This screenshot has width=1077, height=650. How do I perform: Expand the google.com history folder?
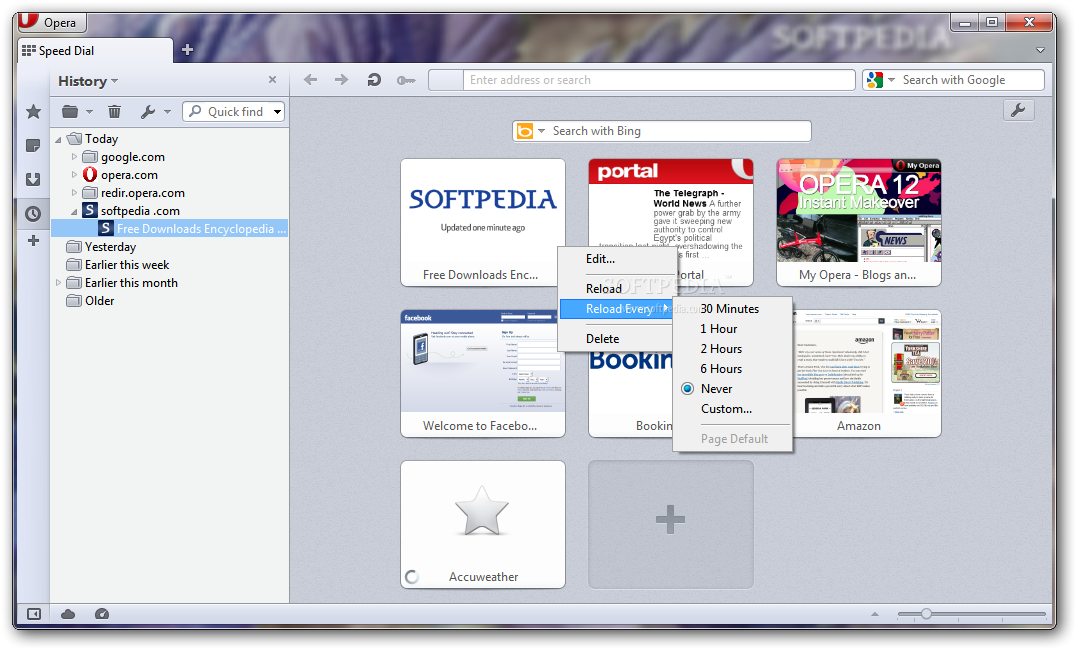pos(74,157)
